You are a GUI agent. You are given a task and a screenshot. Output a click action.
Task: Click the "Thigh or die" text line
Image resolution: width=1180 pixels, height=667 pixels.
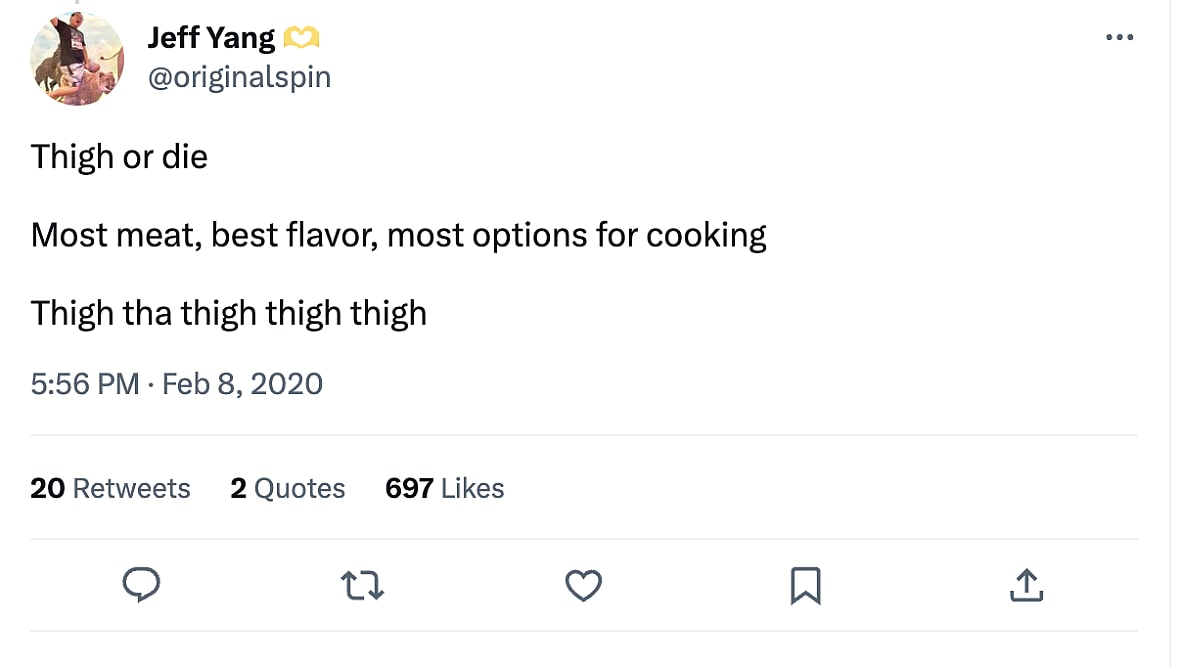[119, 157]
